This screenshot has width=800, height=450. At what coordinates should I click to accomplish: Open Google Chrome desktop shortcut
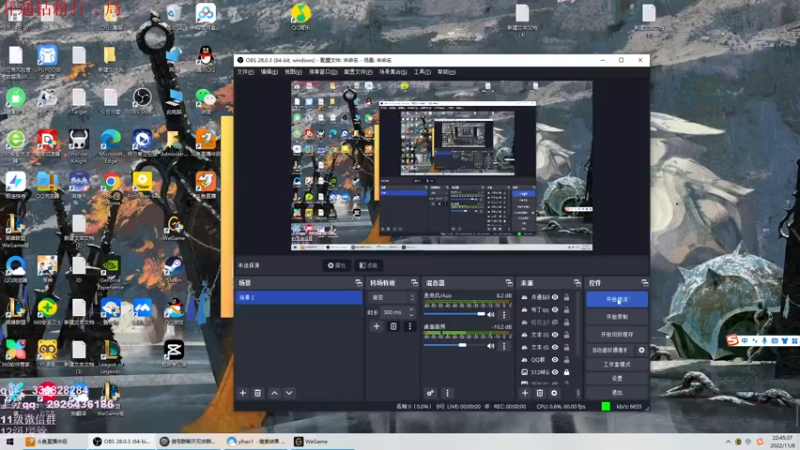point(110,187)
